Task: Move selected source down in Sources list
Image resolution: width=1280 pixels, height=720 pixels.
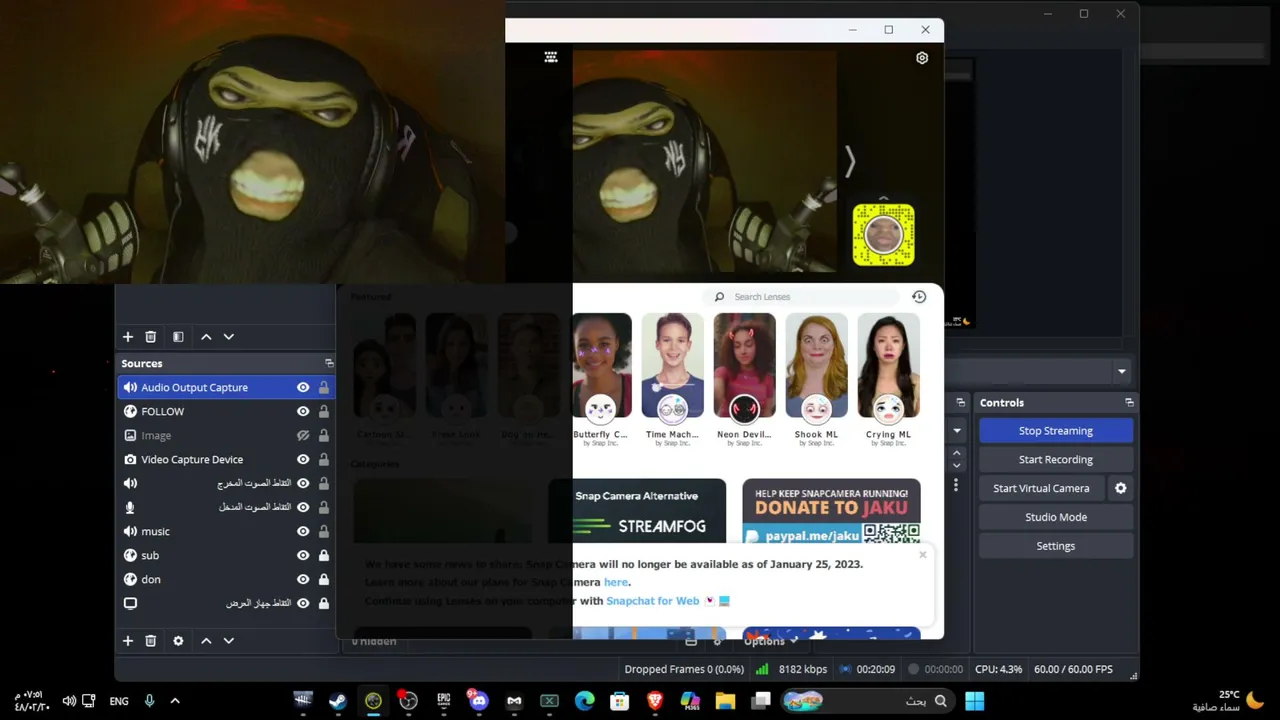Action: [229, 641]
